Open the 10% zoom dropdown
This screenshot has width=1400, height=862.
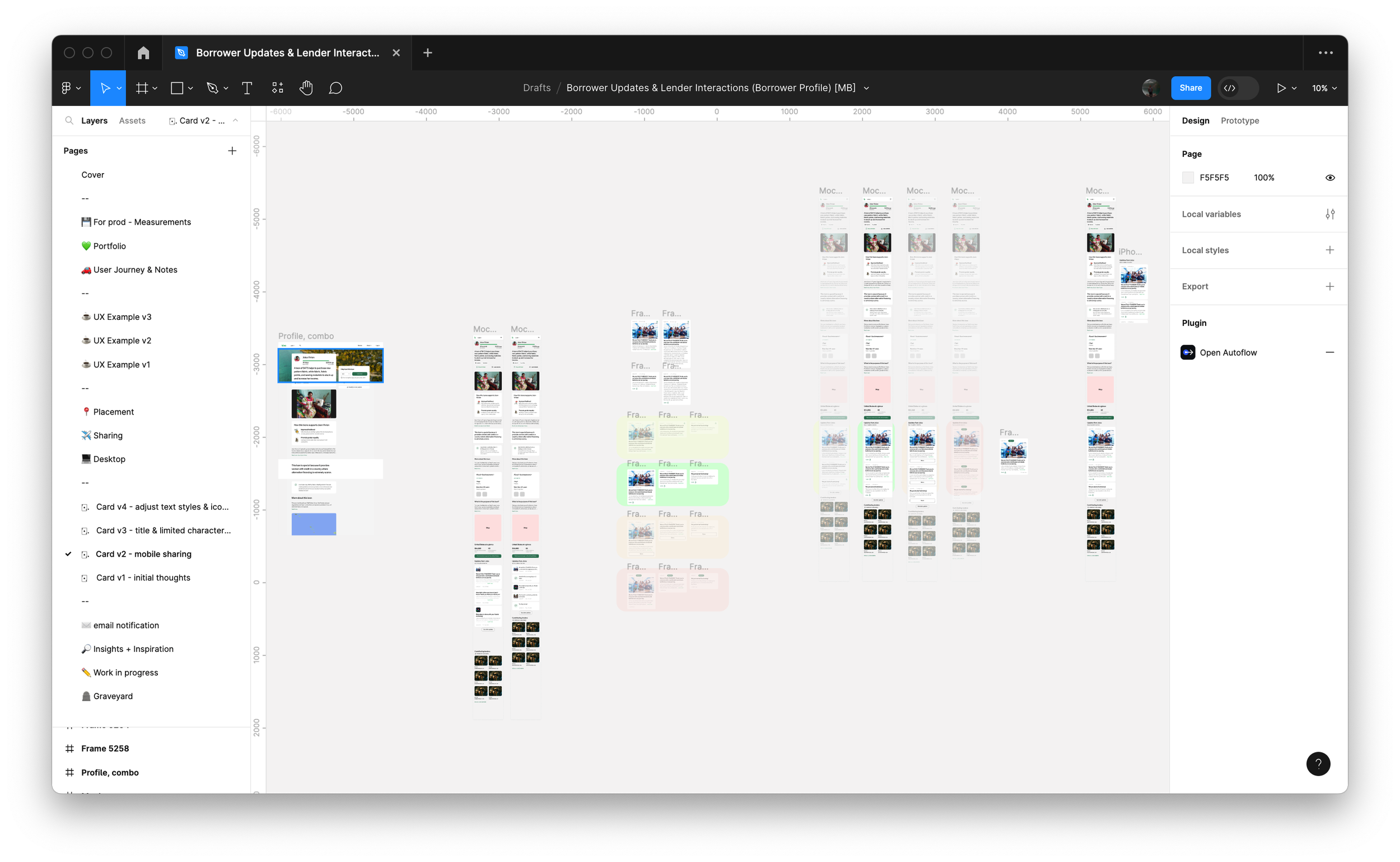[1324, 88]
